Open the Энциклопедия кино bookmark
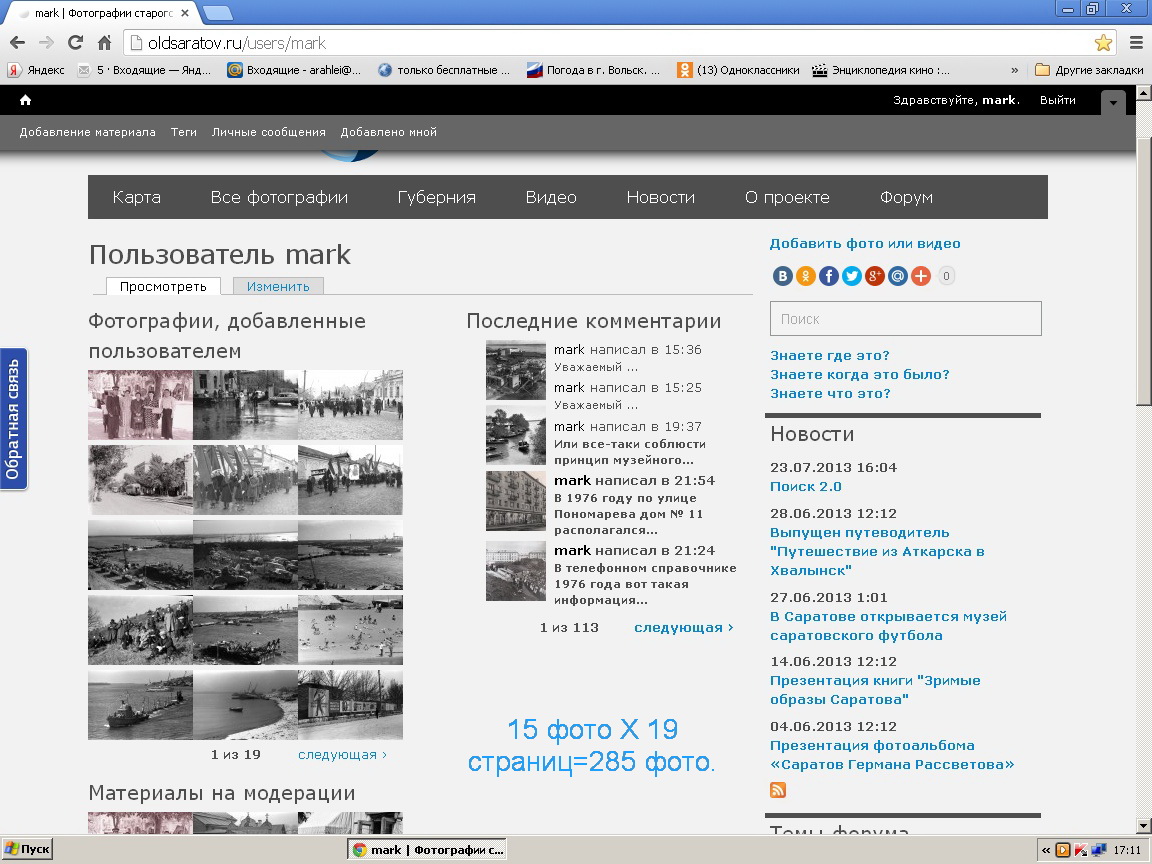This screenshot has height=864, width=1152. click(881, 70)
